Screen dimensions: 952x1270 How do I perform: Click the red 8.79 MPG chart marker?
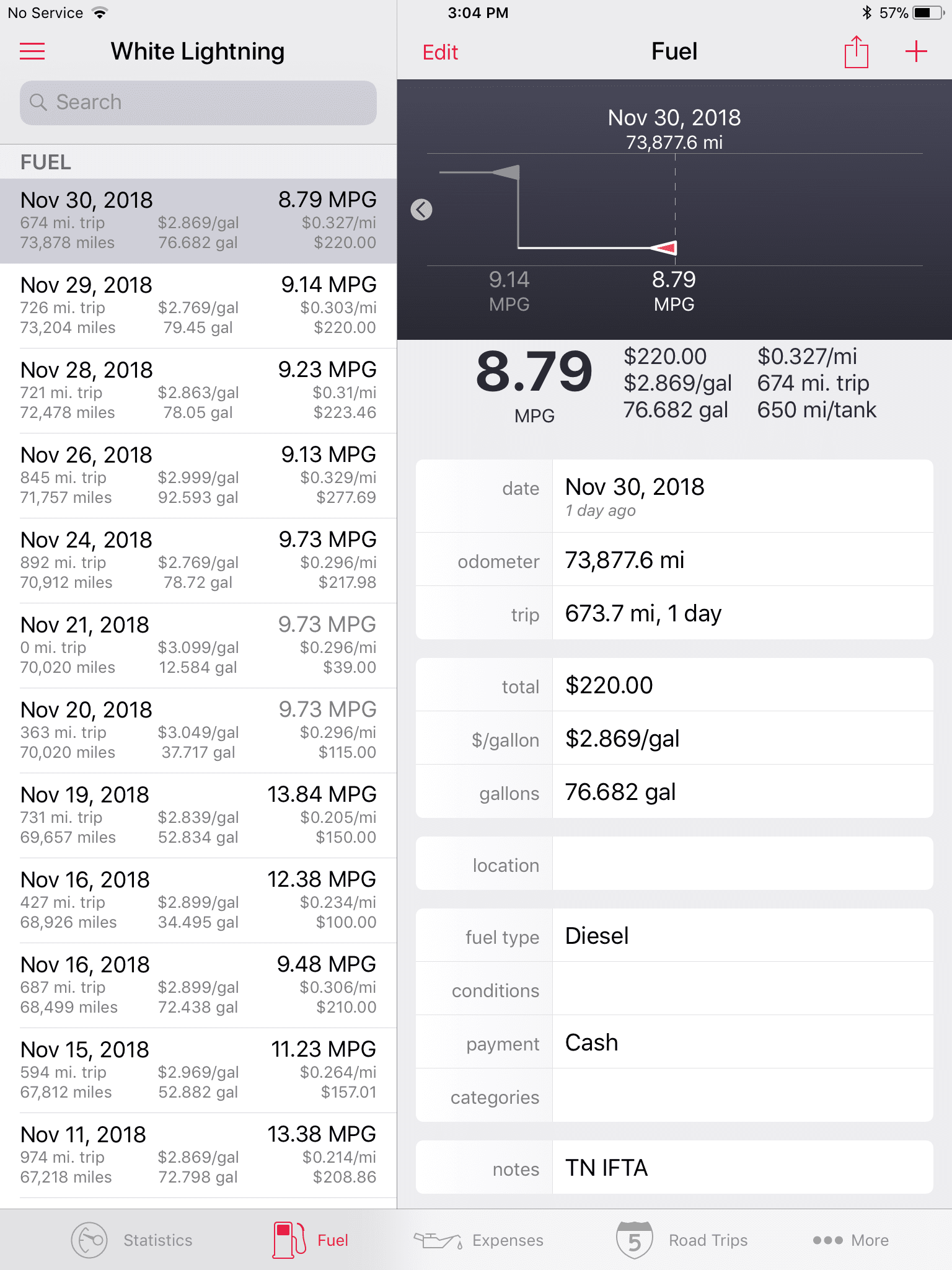coord(664,248)
